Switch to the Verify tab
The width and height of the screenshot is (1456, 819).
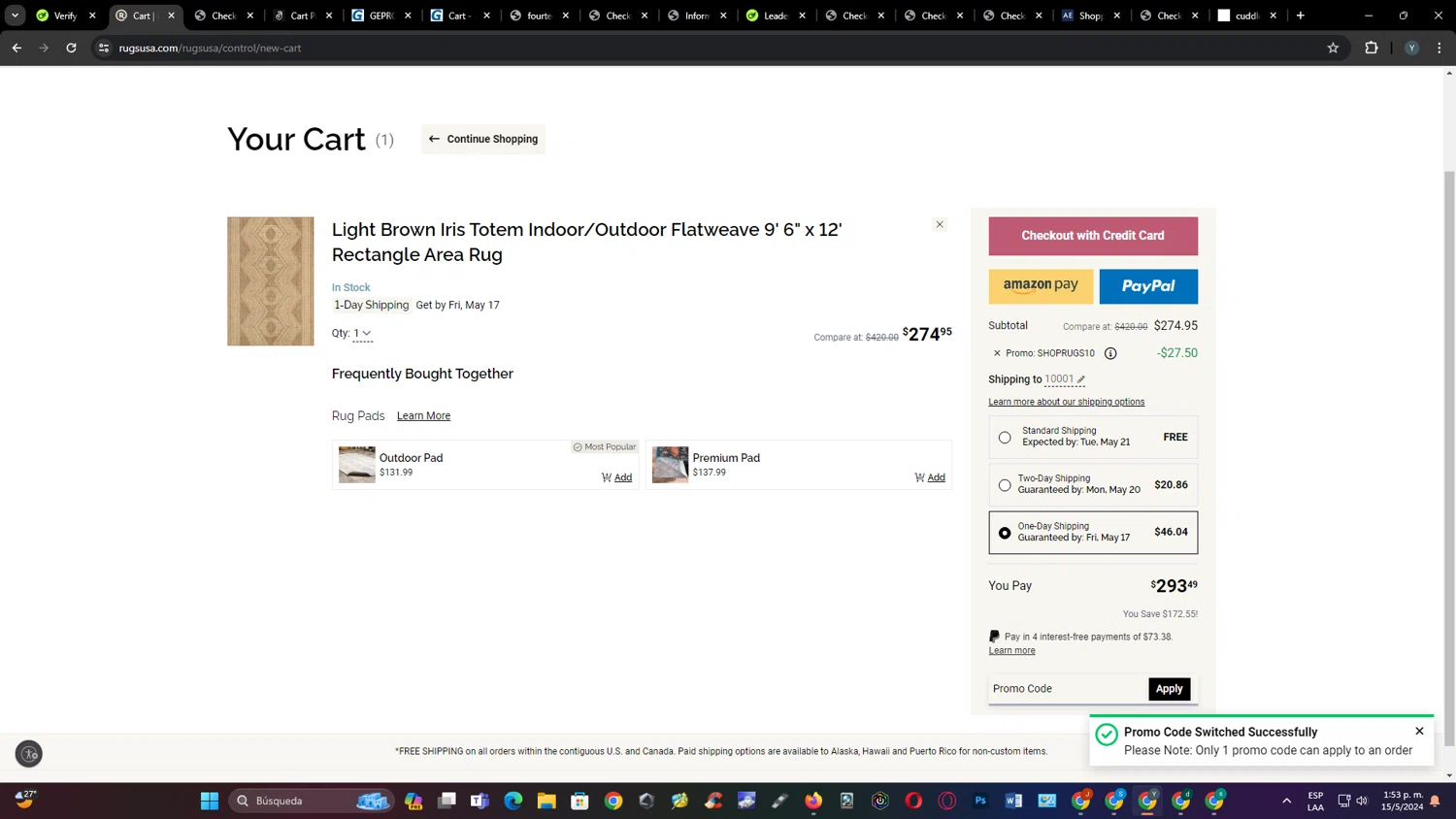tap(65, 16)
